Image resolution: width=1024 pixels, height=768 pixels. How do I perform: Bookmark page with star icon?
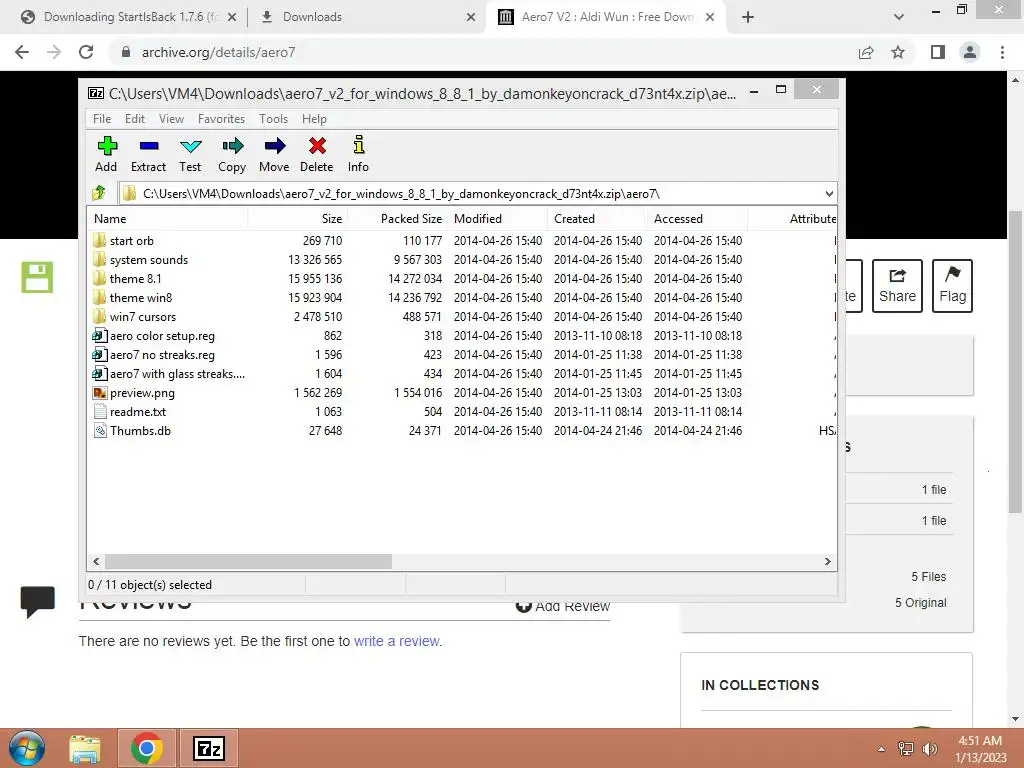[898, 52]
